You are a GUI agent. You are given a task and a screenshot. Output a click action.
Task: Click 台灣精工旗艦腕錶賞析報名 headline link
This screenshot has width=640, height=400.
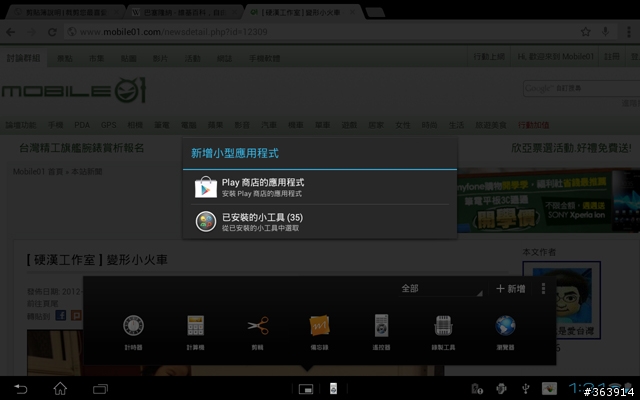[x=82, y=148]
